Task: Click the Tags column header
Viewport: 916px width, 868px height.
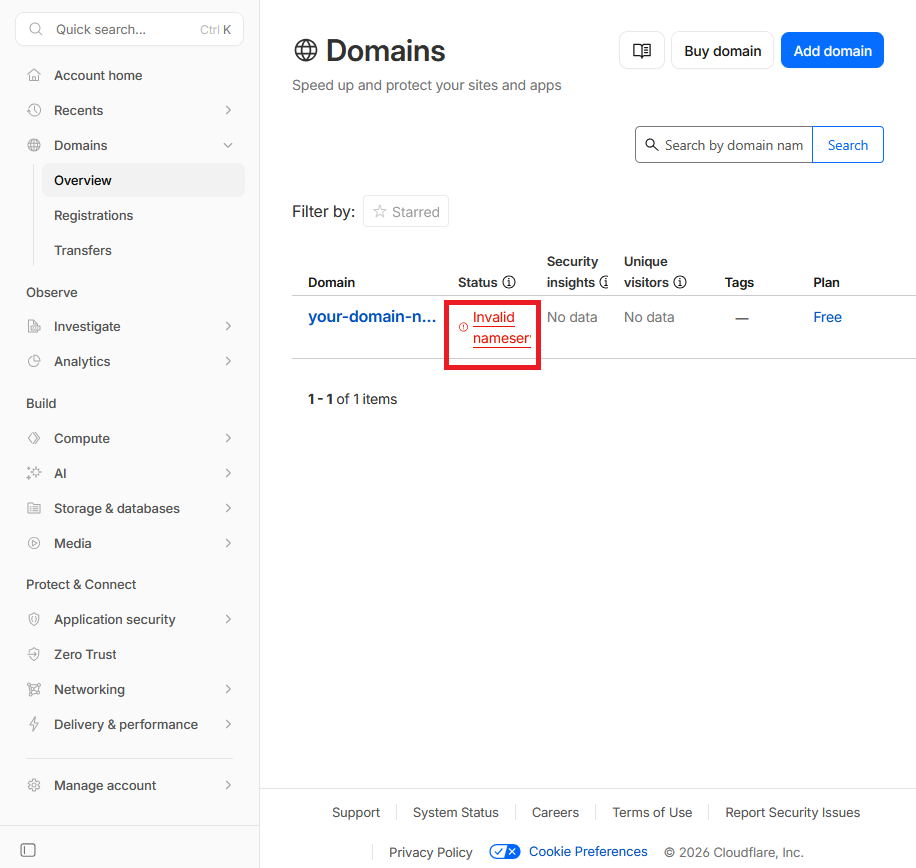Action: tap(739, 283)
